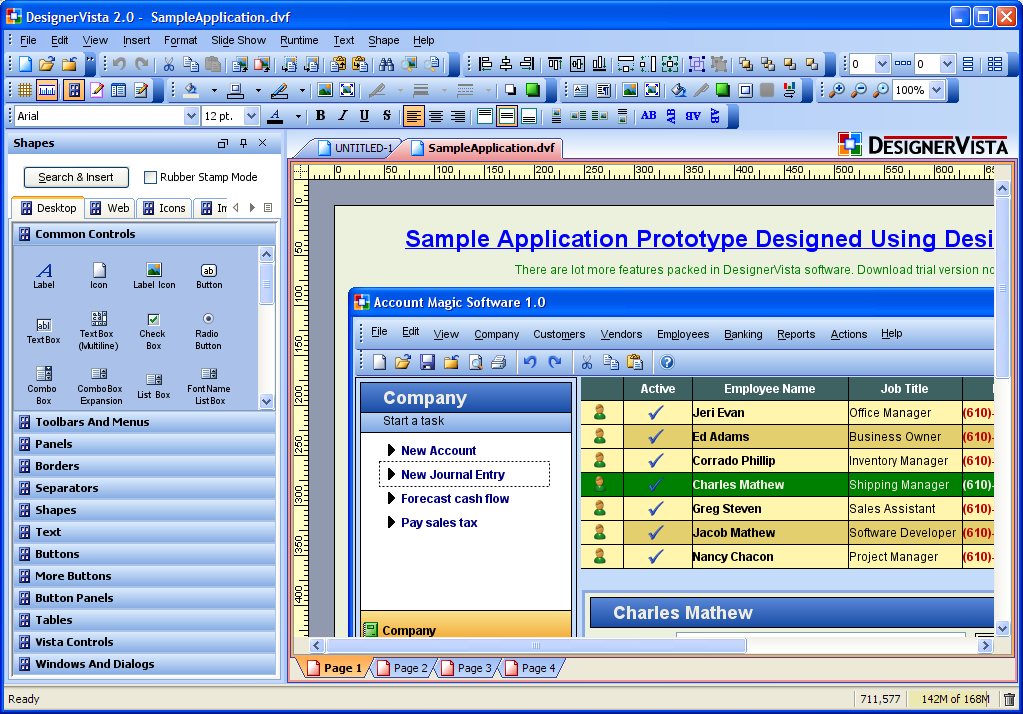
Task: Click the Cut scissors icon in main toolbar
Action: coord(168,64)
